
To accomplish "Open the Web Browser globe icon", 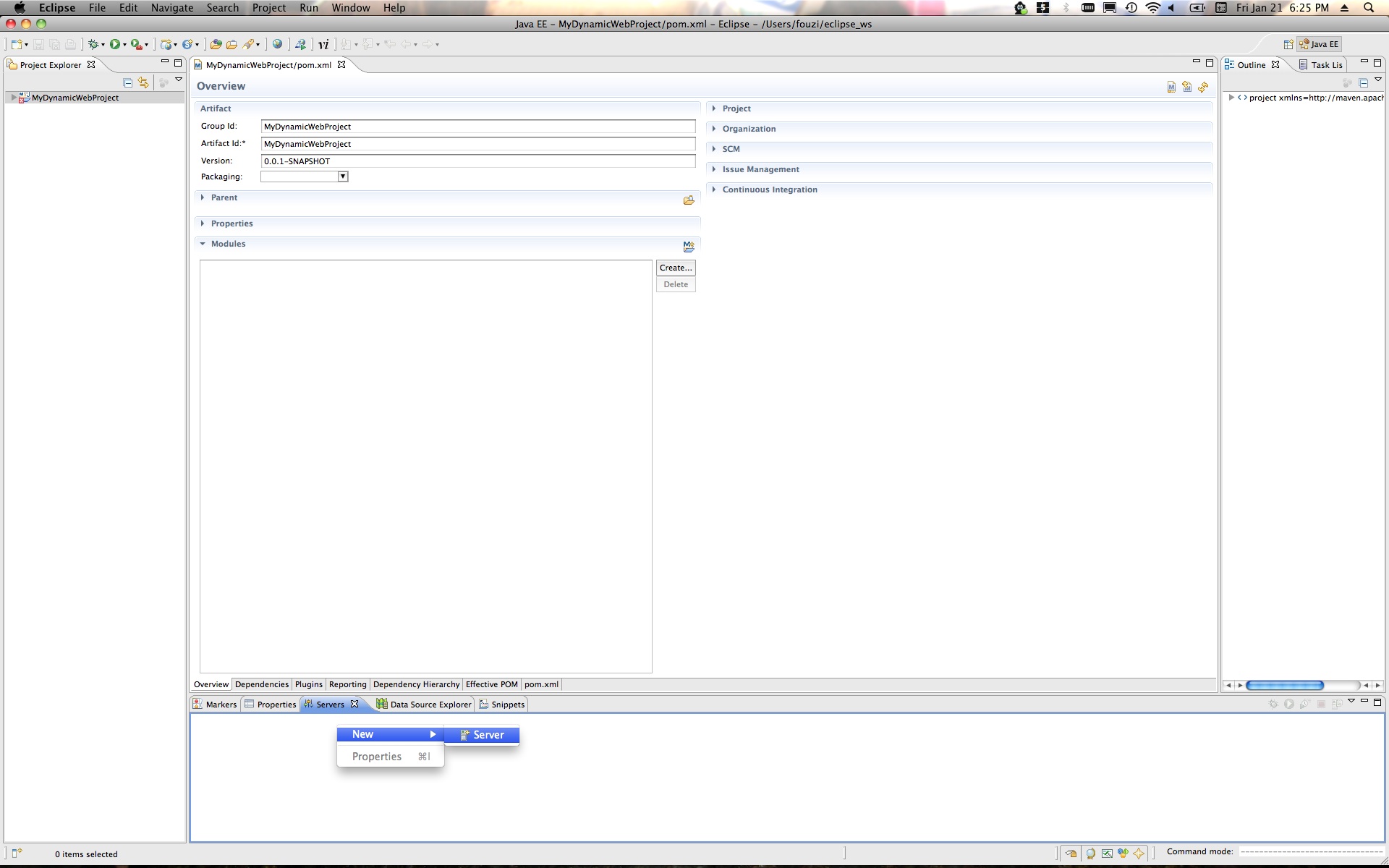I will tap(277, 44).
